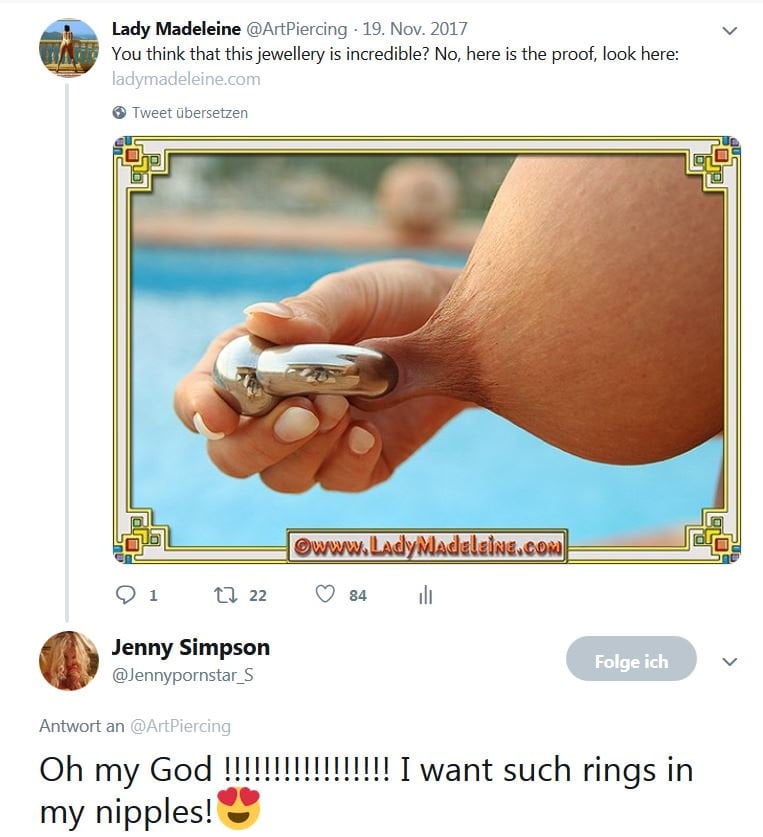Open the 19. Nov. 2017 timestamp
The width and height of the screenshot is (763, 837).
(x=415, y=28)
